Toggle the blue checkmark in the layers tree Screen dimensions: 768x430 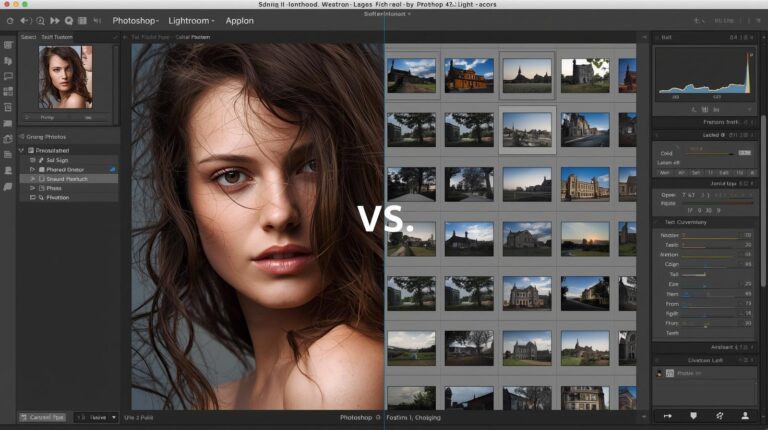click(x=112, y=170)
